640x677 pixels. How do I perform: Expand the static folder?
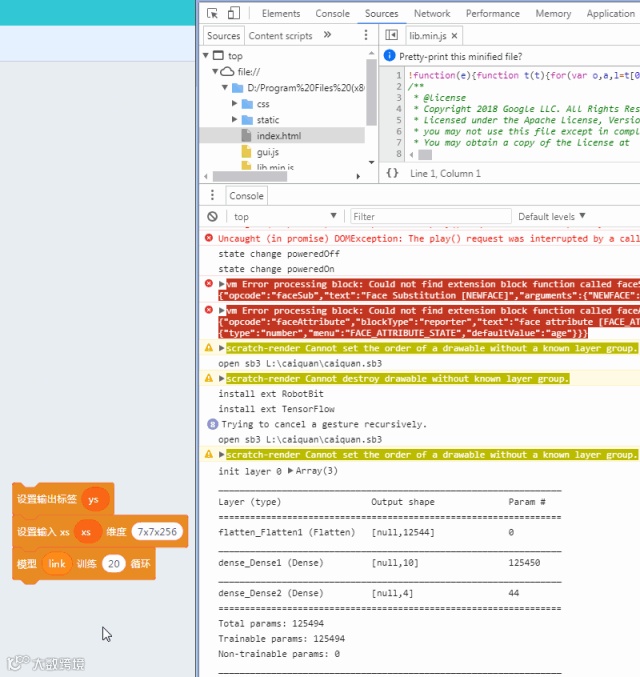234,120
